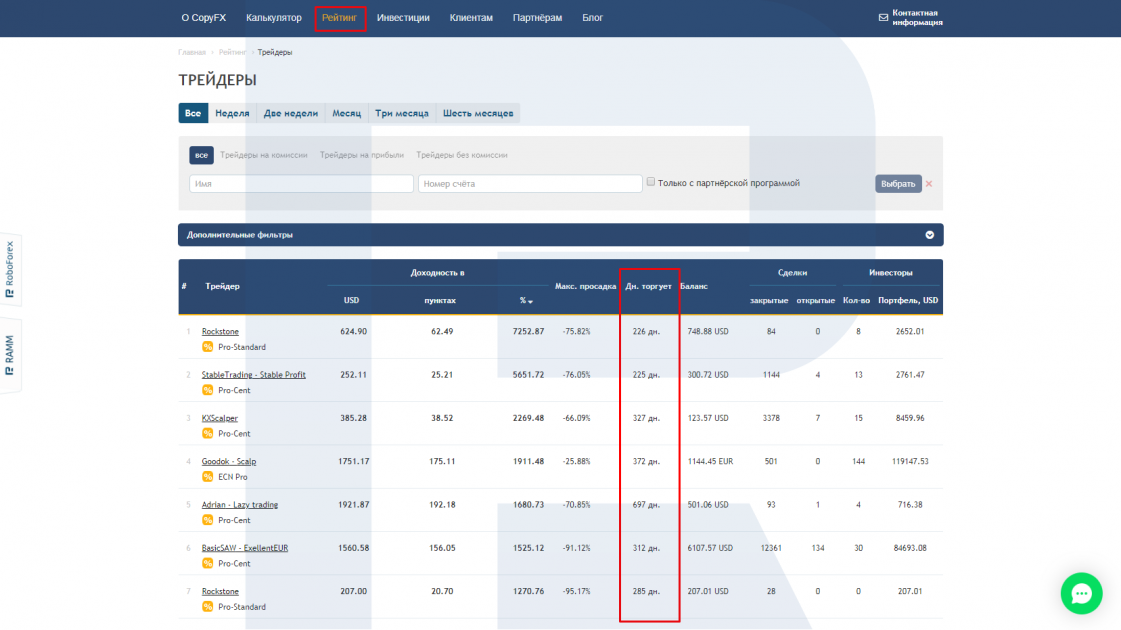Open the Калькулятор menu item
This screenshot has height=630, width=1121.
click(274, 18)
